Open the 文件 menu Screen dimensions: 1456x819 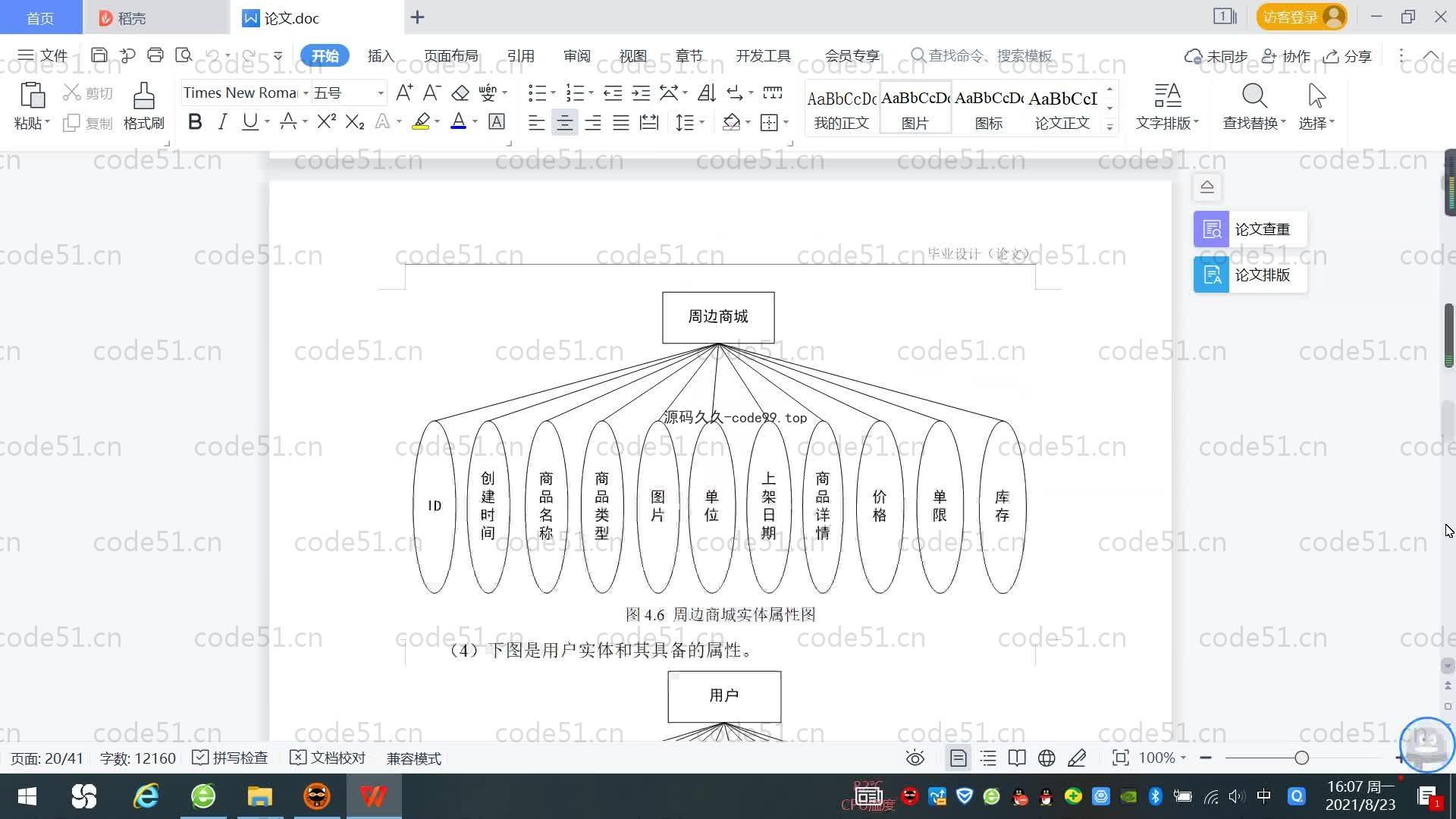(x=42, y=55)
